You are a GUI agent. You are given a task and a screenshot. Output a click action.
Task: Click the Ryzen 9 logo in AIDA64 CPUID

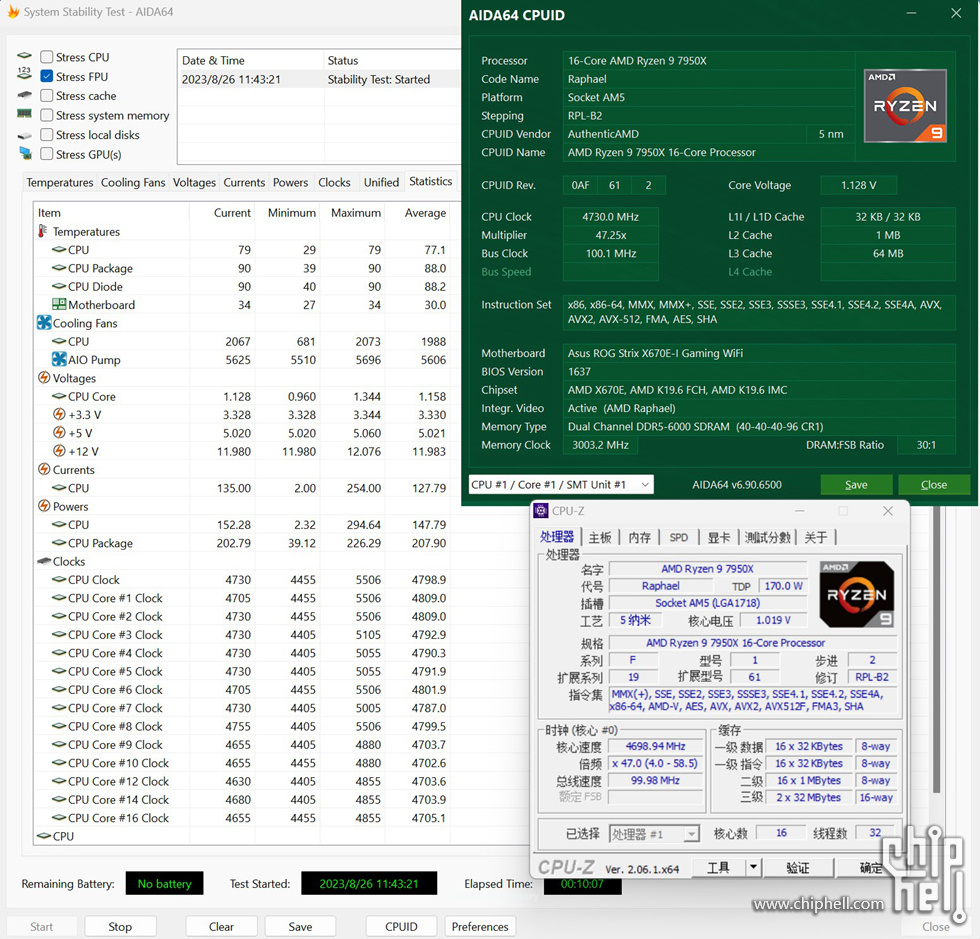coord(905,106)
